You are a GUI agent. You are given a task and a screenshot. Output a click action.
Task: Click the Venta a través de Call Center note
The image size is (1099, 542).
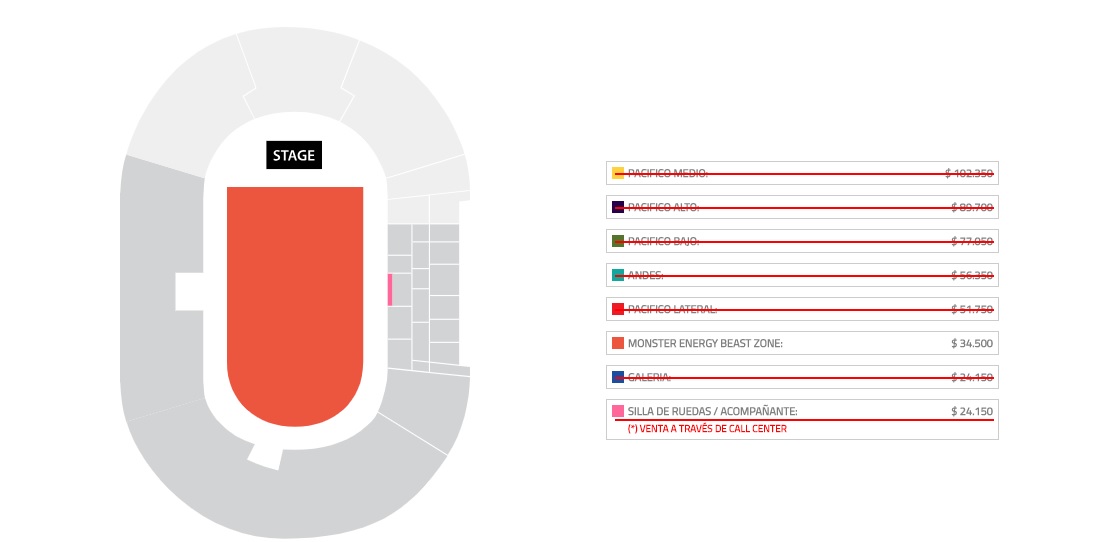coord(707,429)
